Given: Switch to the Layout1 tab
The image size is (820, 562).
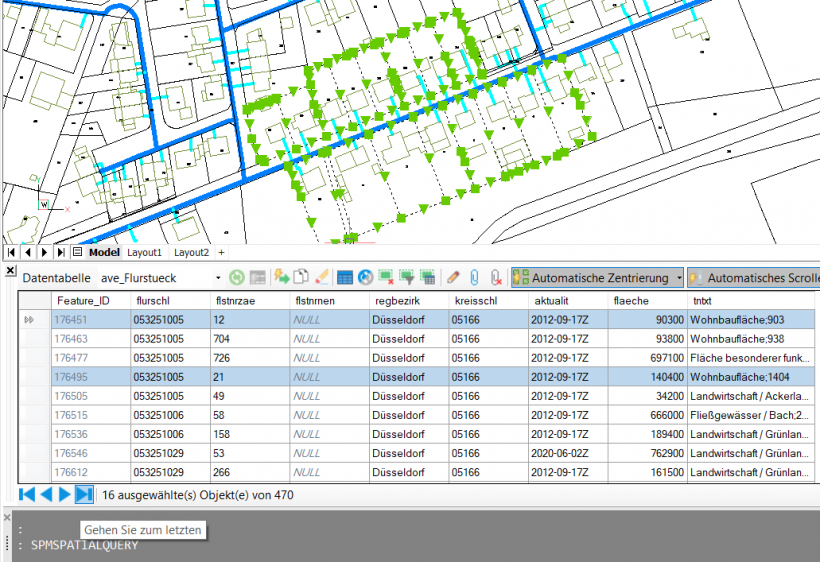Looking at the screenshot, I should point(144,252).
